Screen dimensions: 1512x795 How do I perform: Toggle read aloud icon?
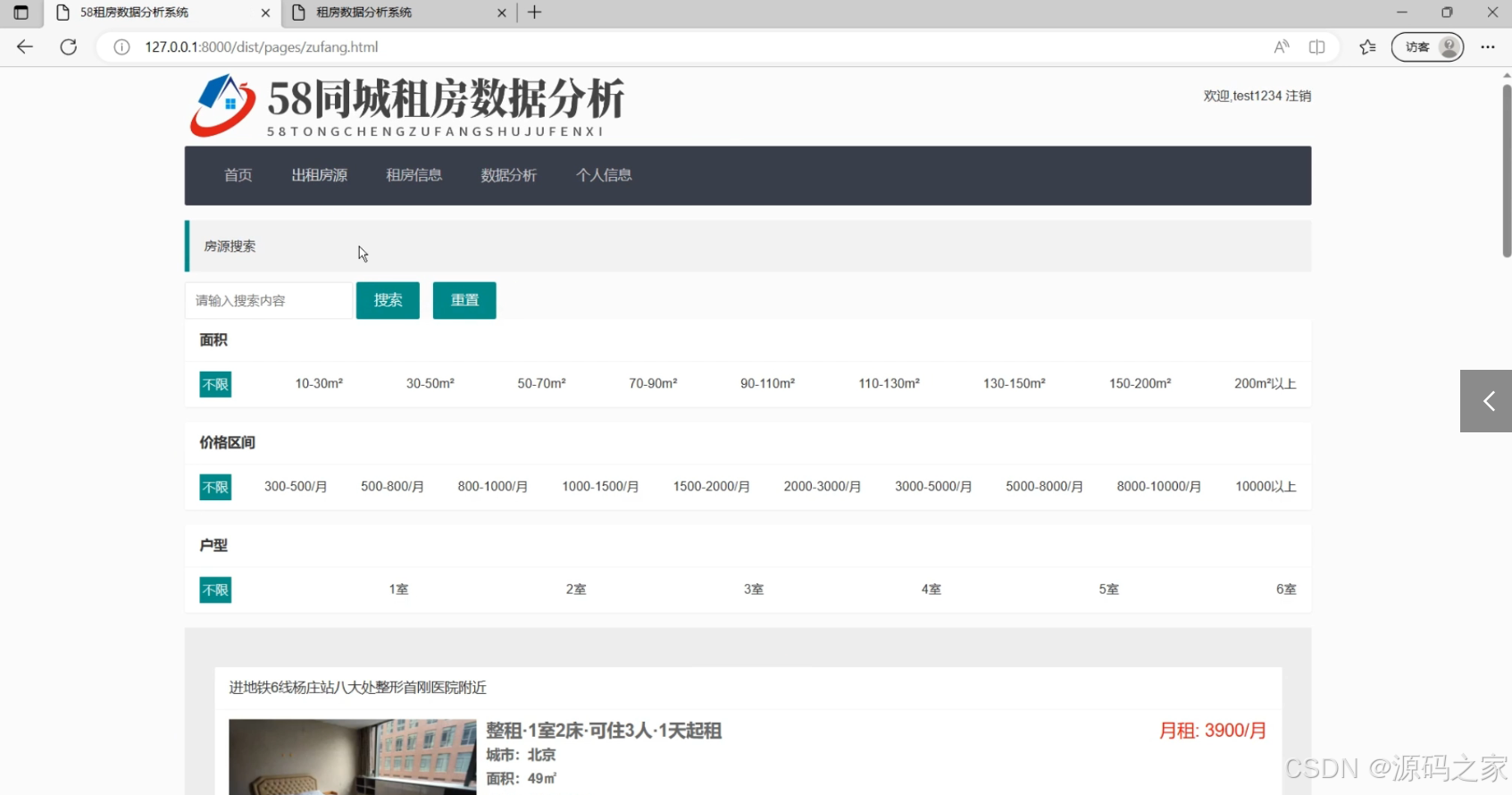click(x=1282, y=46)
